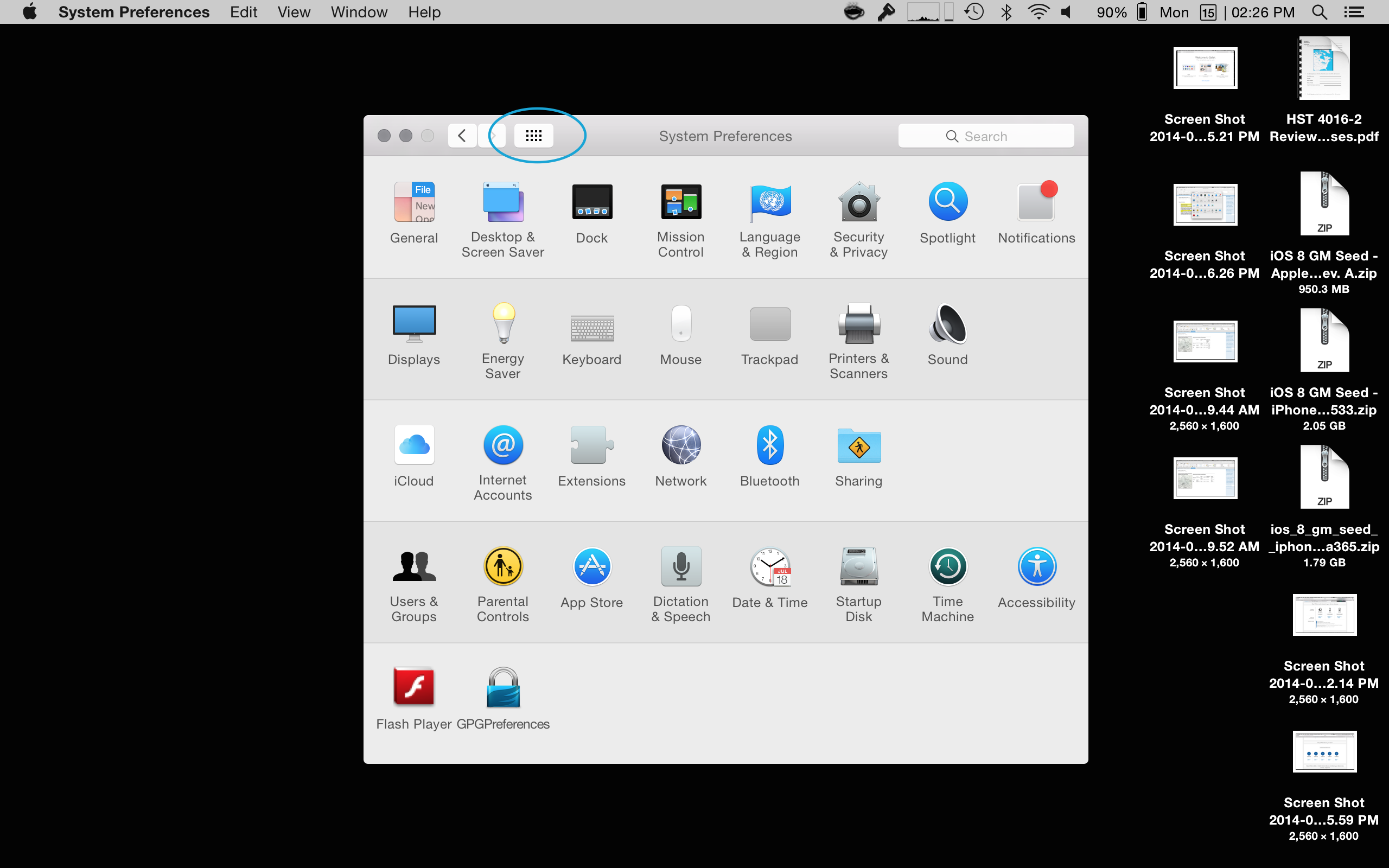Open the Wi-Fi status menu

[x=1038, y=12]
